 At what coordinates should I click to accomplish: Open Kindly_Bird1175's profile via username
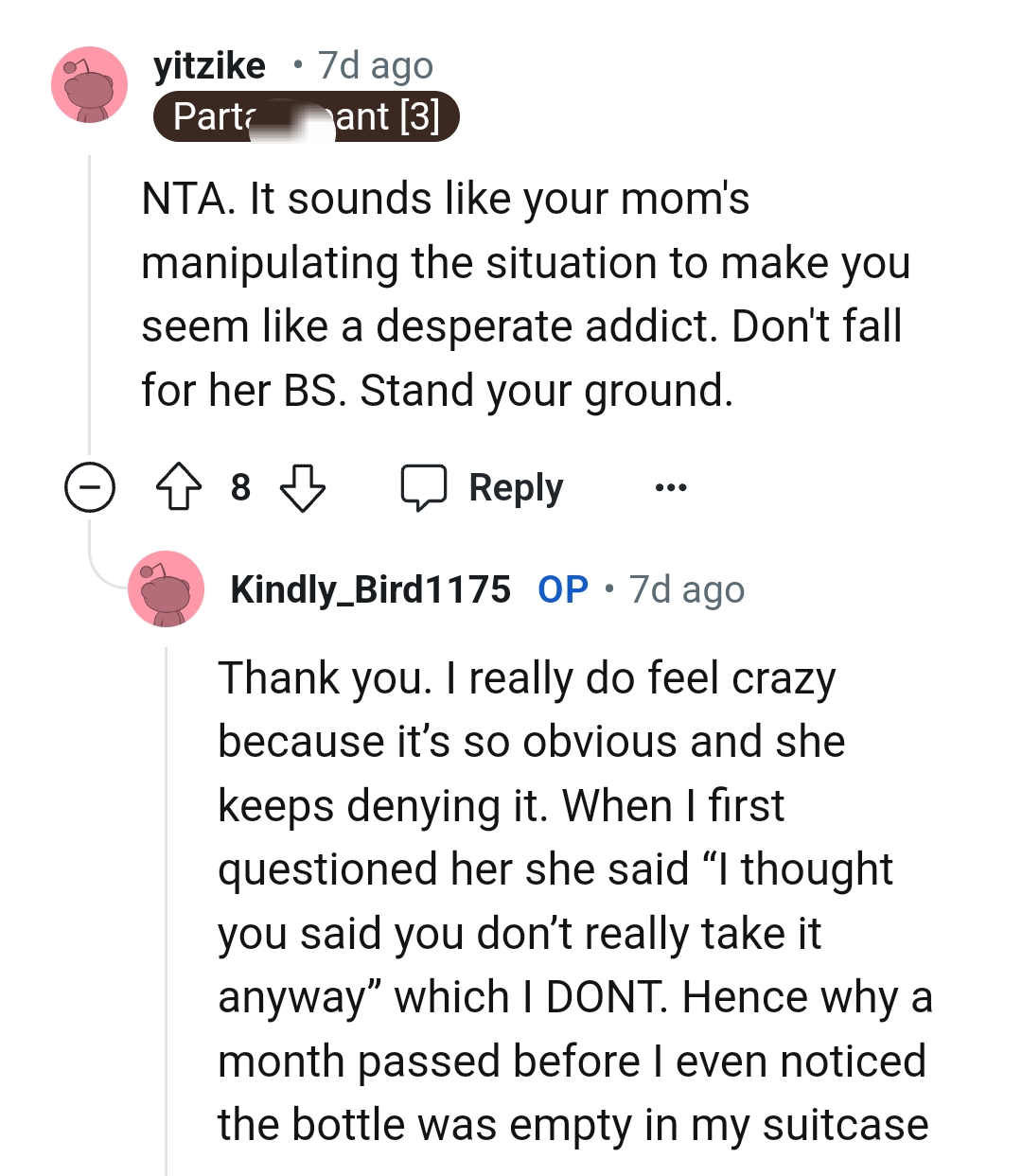click(x=373, y=588)
